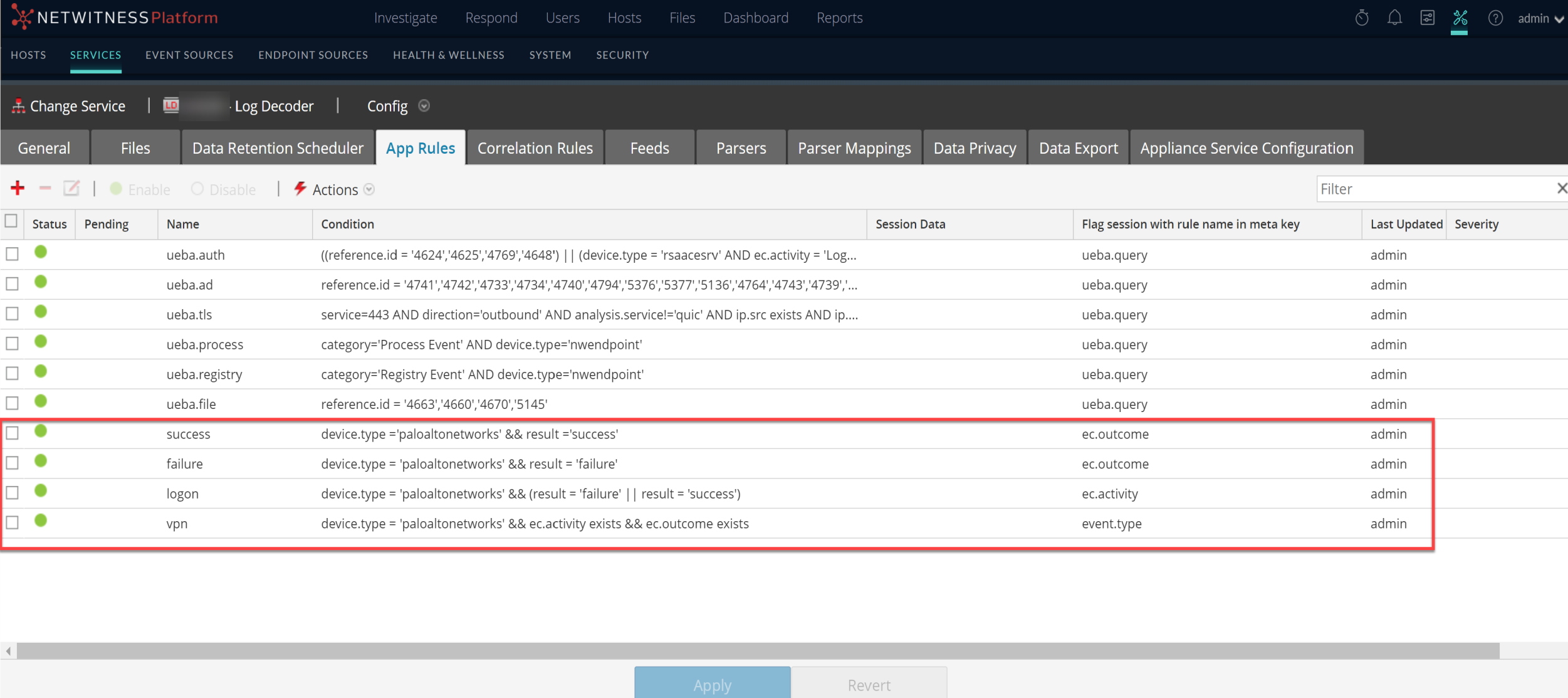1568x698 pixels.
Task: Click the Change Service icon
Action: click(18, 106)
